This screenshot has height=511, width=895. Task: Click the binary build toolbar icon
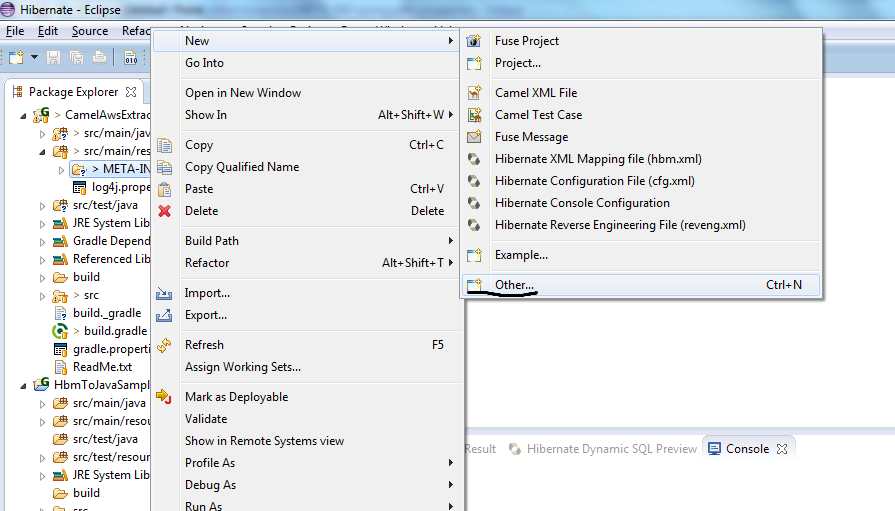131,58
